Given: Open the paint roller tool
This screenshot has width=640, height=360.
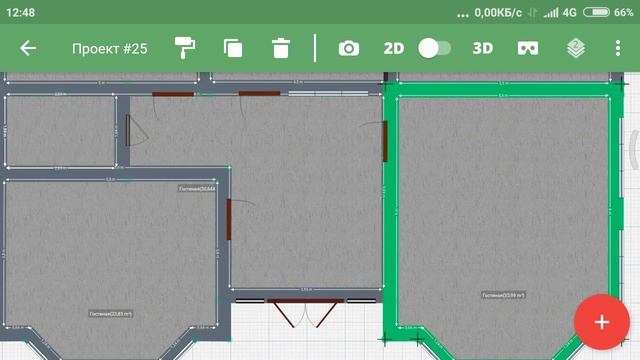Looking at the screenshot, I should (x=184, y=48).
